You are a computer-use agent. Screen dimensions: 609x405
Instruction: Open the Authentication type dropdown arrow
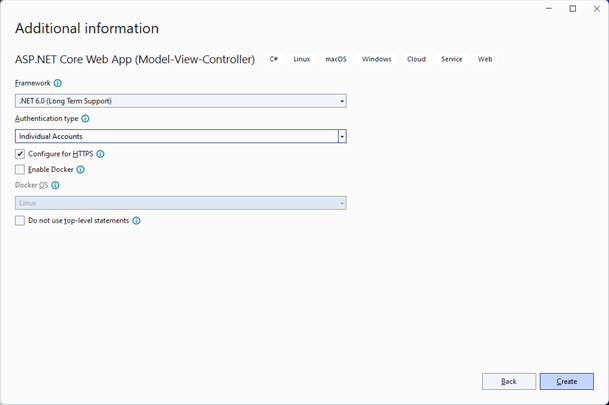[342, 136]
